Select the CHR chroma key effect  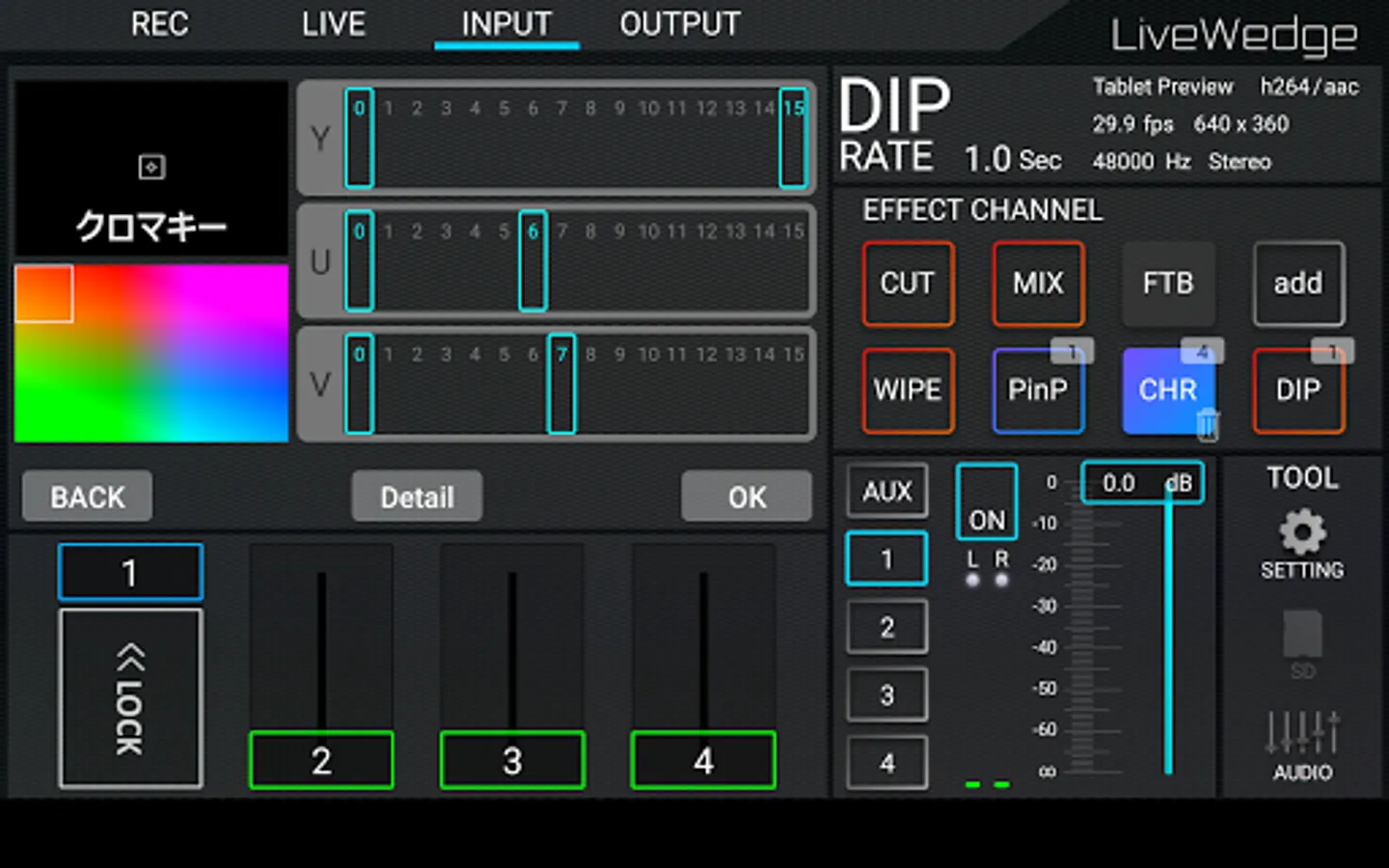(x=1167, y=391)
